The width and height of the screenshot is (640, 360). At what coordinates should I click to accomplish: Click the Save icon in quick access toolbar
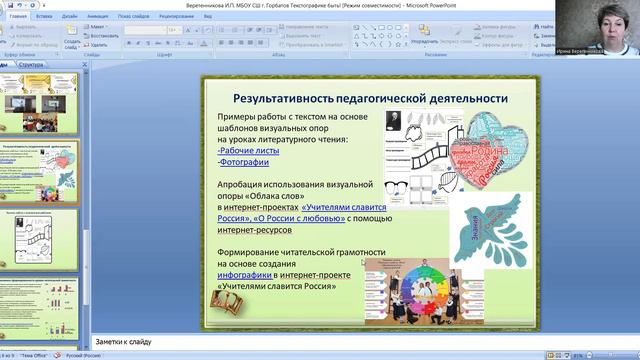[11, 5]
